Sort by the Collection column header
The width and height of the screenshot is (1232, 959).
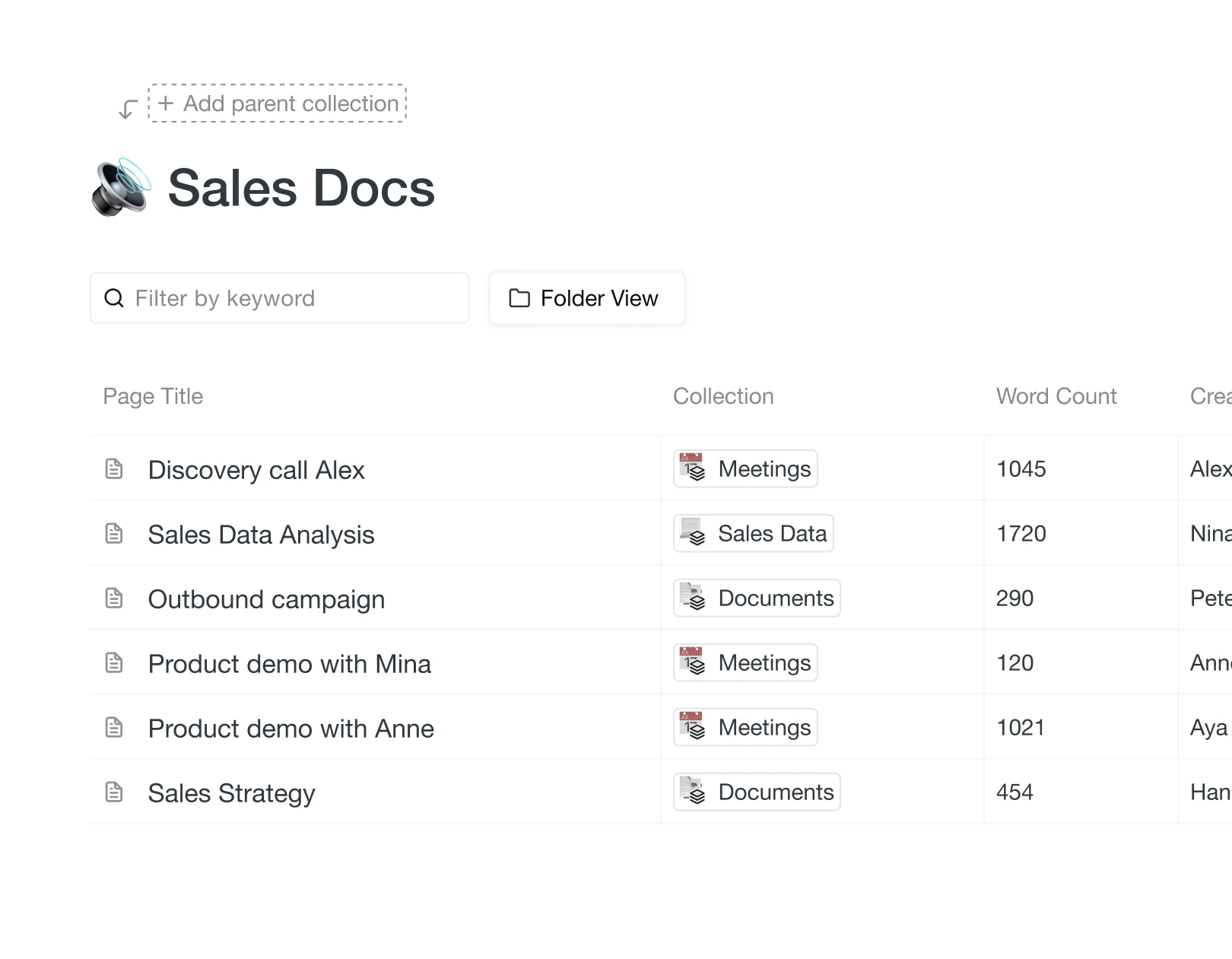click(x=723, y=396)
